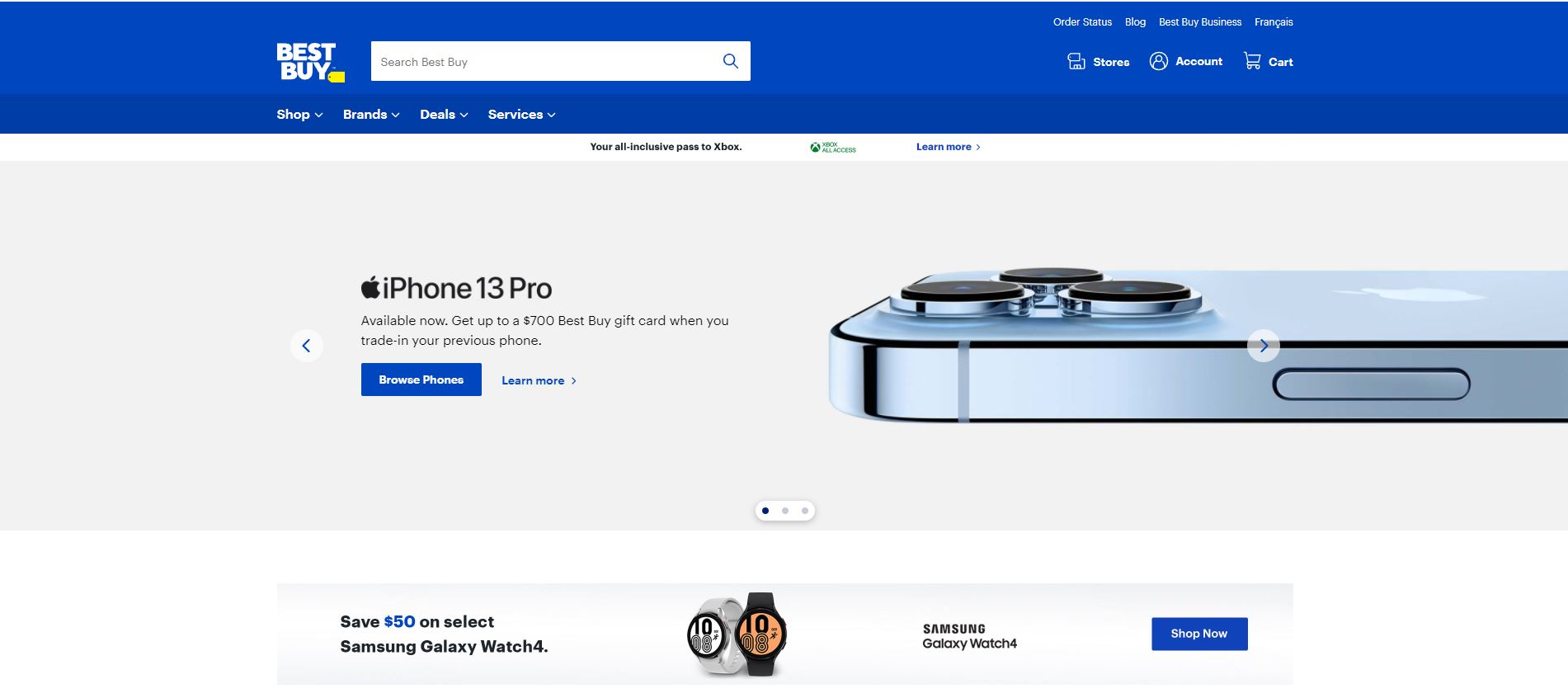Screen dimensions: 1568x698
Task: Click Browse Phones button
Action: coord(421,380)
